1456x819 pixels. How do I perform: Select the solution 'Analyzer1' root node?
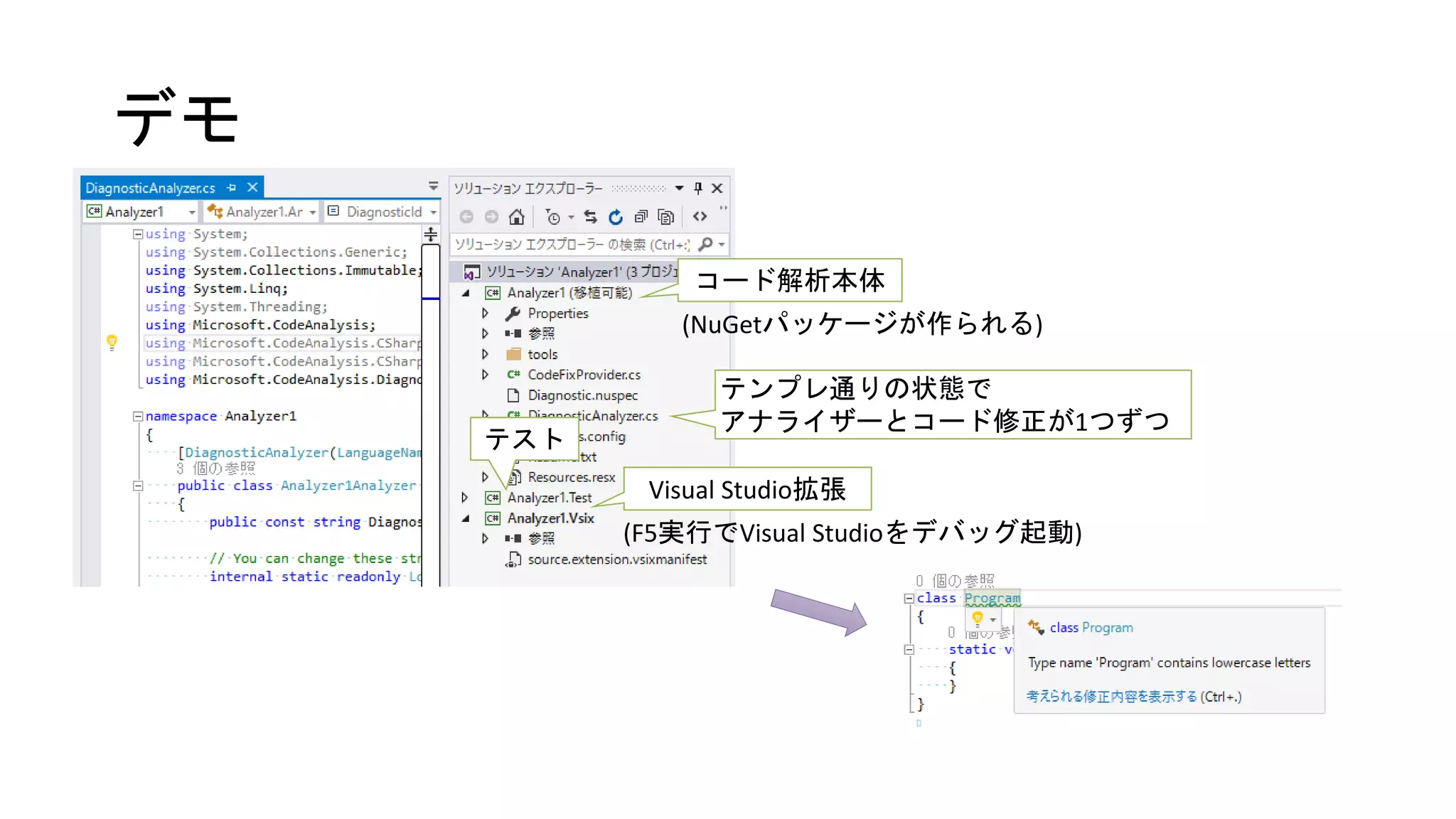[571, 272]
